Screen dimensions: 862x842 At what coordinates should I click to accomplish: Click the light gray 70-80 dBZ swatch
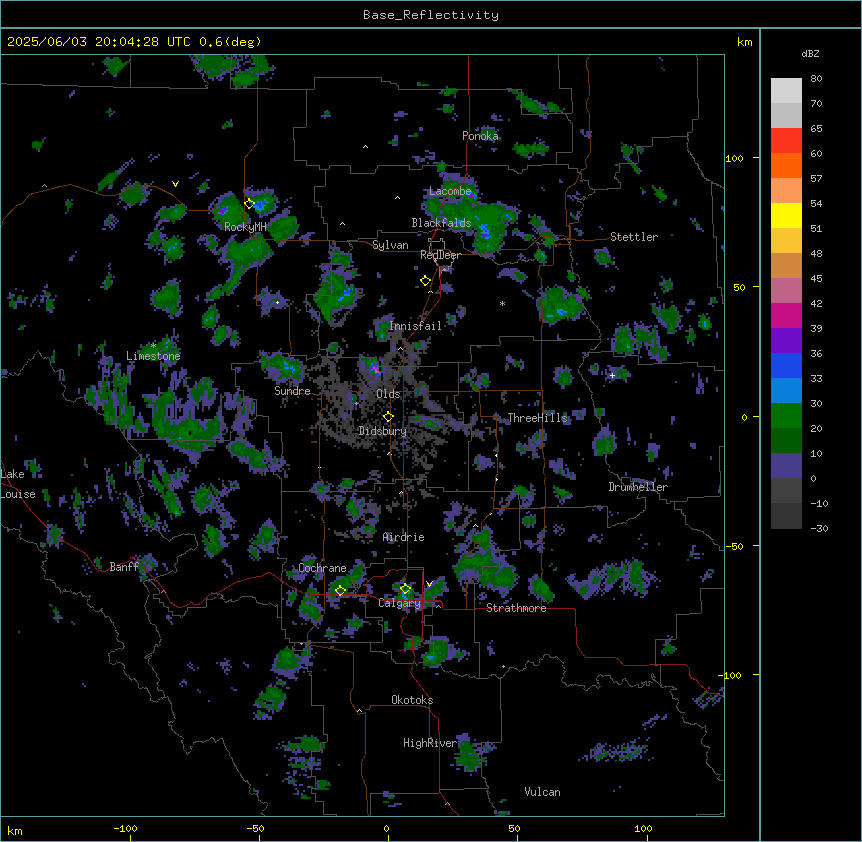click(x=786, y=91)
